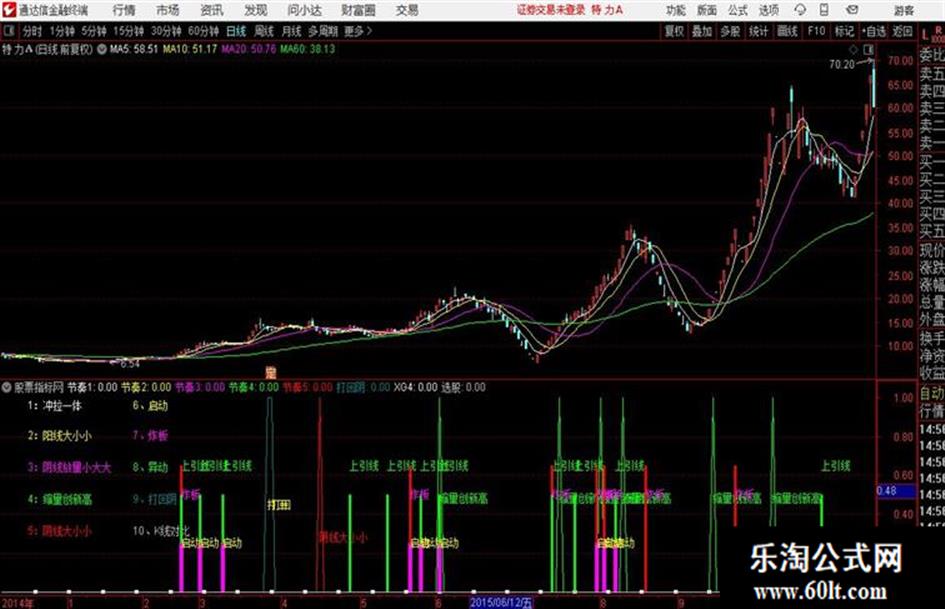This screenshot has width=945, height=609.
Task: Click the 复权 toolbar button
Action: tap(674, 31)
